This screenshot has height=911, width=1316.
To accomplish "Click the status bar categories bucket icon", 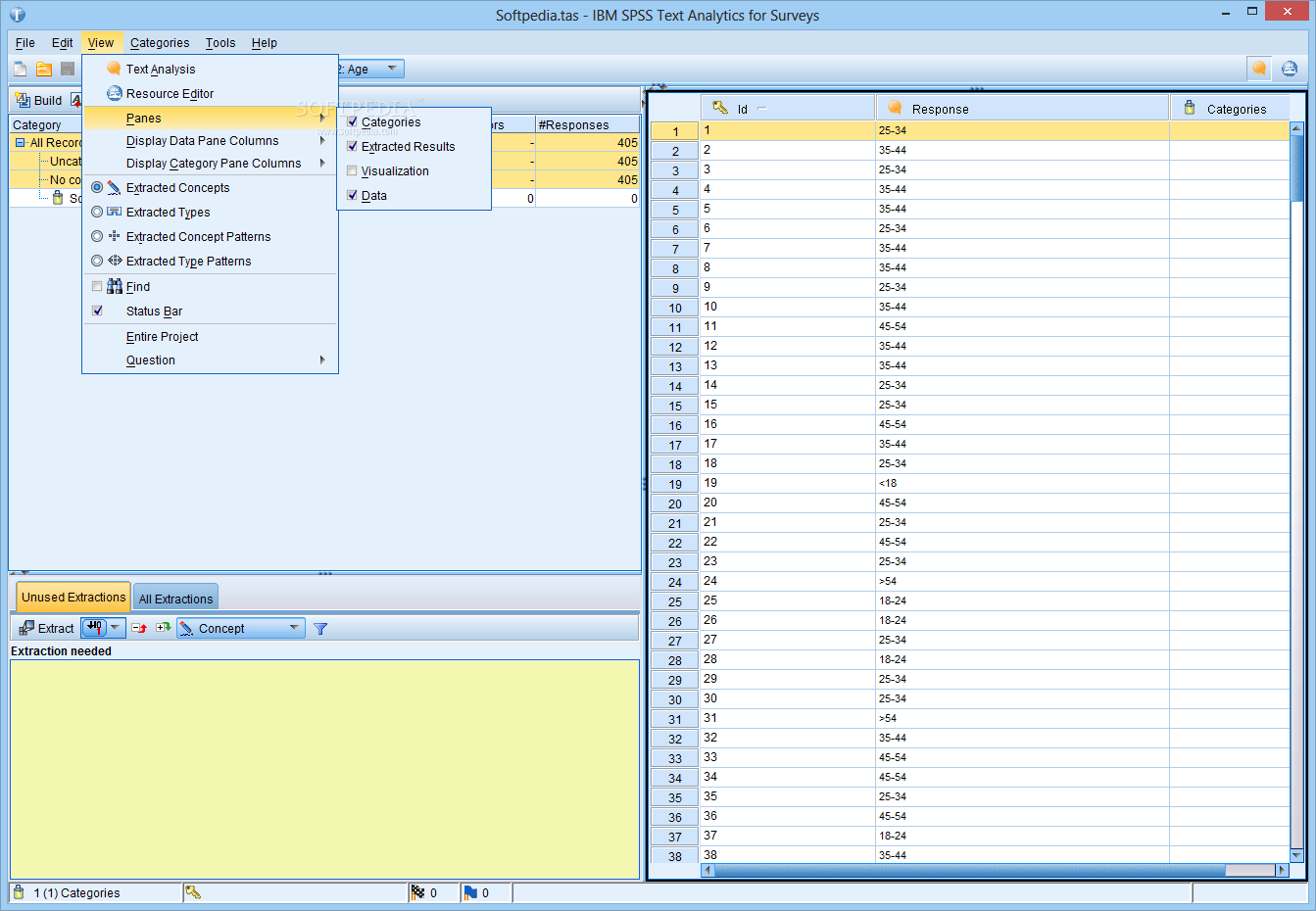I will [x=19, y=892].
